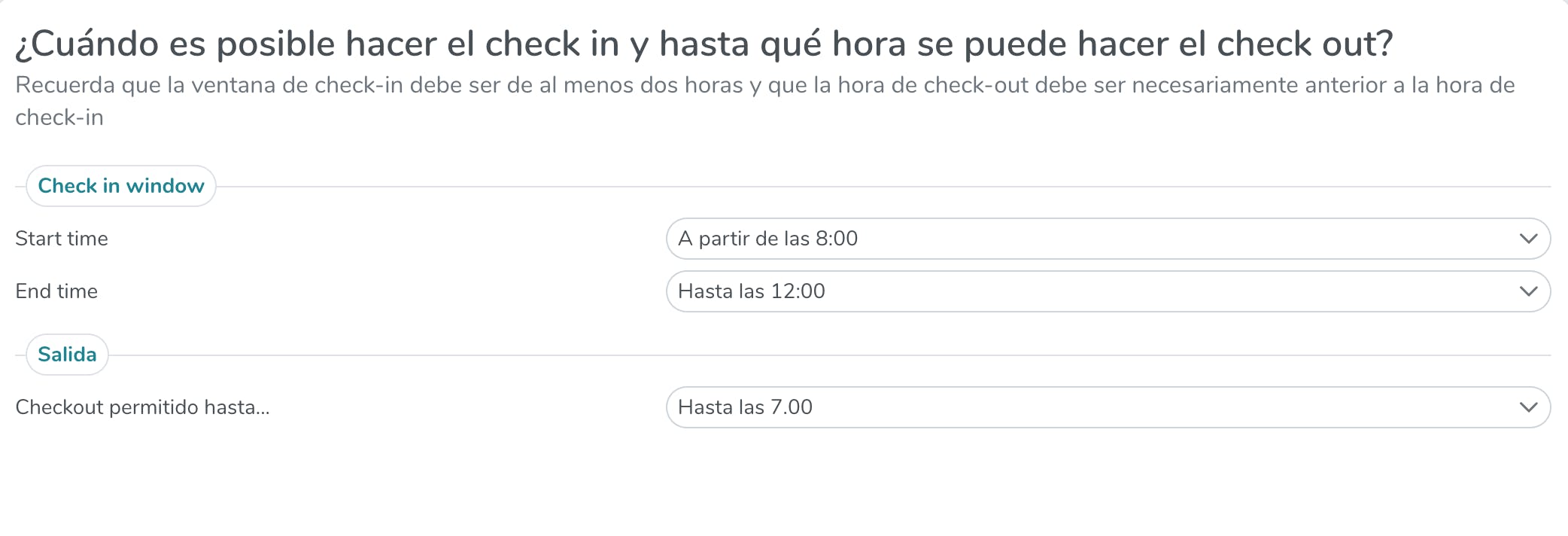Click the 'Hasta las 12:00' value
Image resolution: width=1568 pixels, height=536 pixels.
point(751,291)
